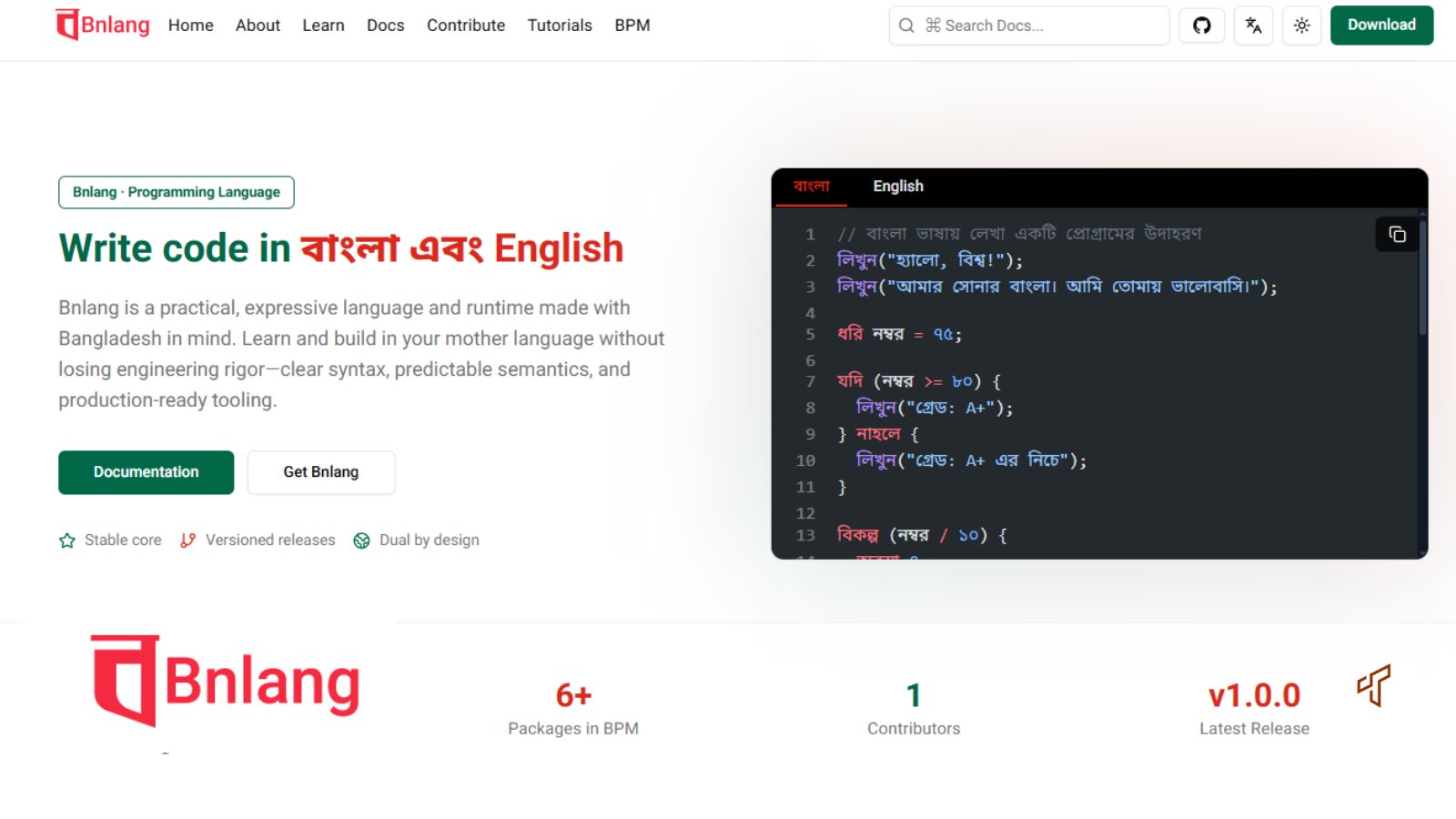Viewport: 1456px width, 819px height.
Task: Click the Versioned releases branch icon
Action: [x=187, y=540]
